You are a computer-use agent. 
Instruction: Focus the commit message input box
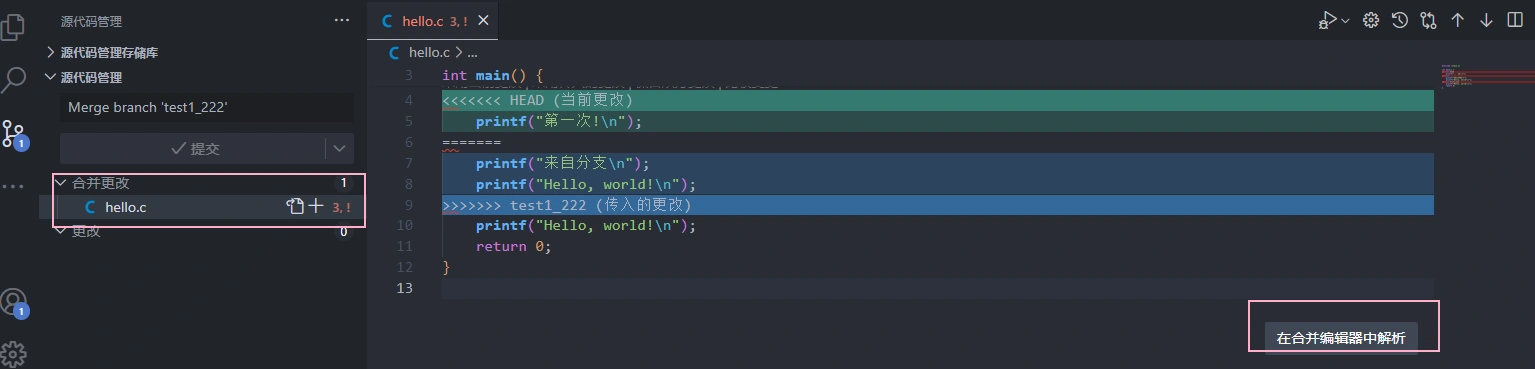tap(206, 107)
